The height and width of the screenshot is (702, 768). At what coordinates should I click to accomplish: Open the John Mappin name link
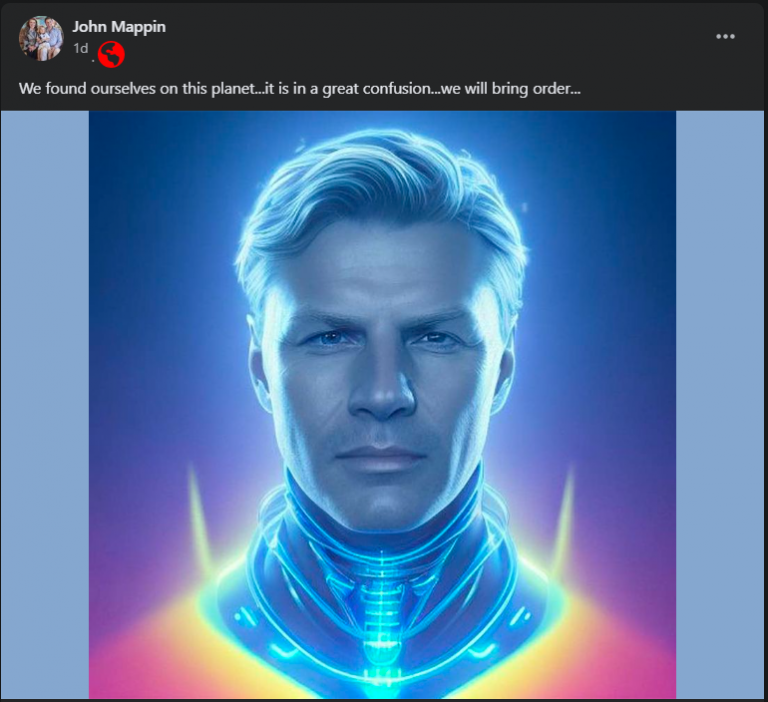pos(119,26)
